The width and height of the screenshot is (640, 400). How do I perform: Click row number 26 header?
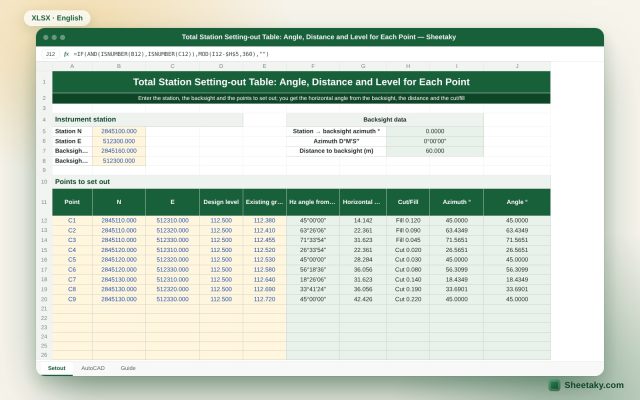pyautogui.click(x=44, y=355)
